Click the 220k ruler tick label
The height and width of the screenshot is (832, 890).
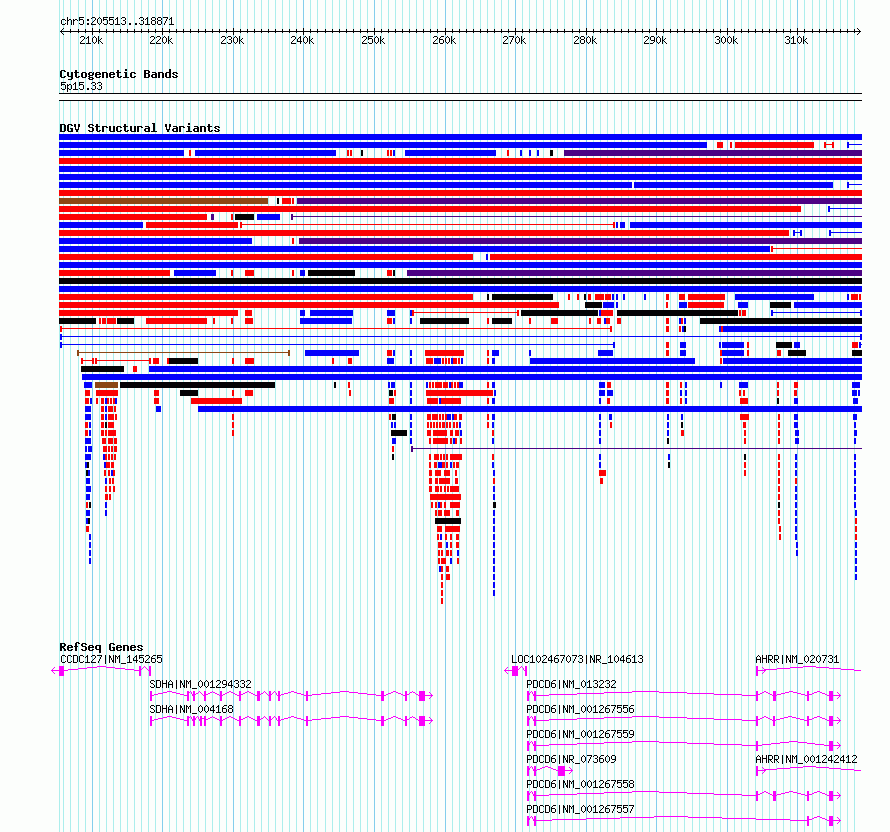[161, 40]
